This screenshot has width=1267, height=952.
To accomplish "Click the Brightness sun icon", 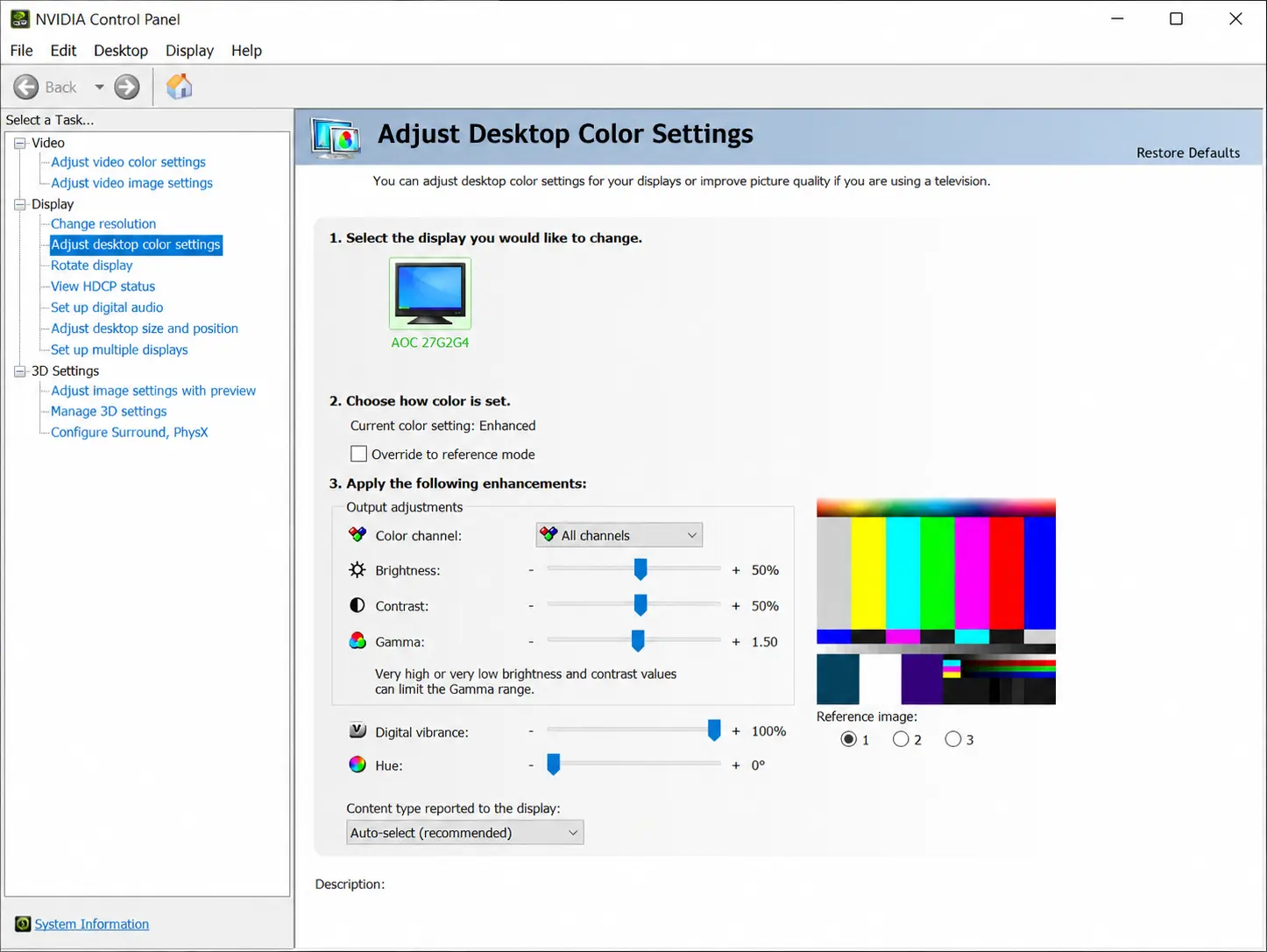I will coord(357,570).
